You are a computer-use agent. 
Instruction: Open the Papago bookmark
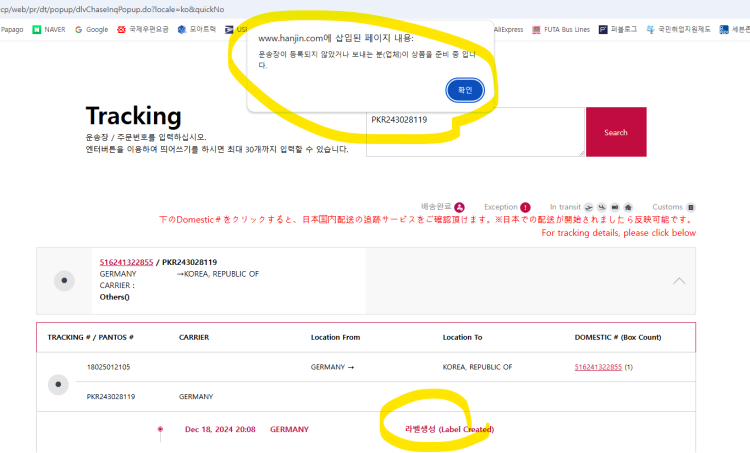click(12, 30)
